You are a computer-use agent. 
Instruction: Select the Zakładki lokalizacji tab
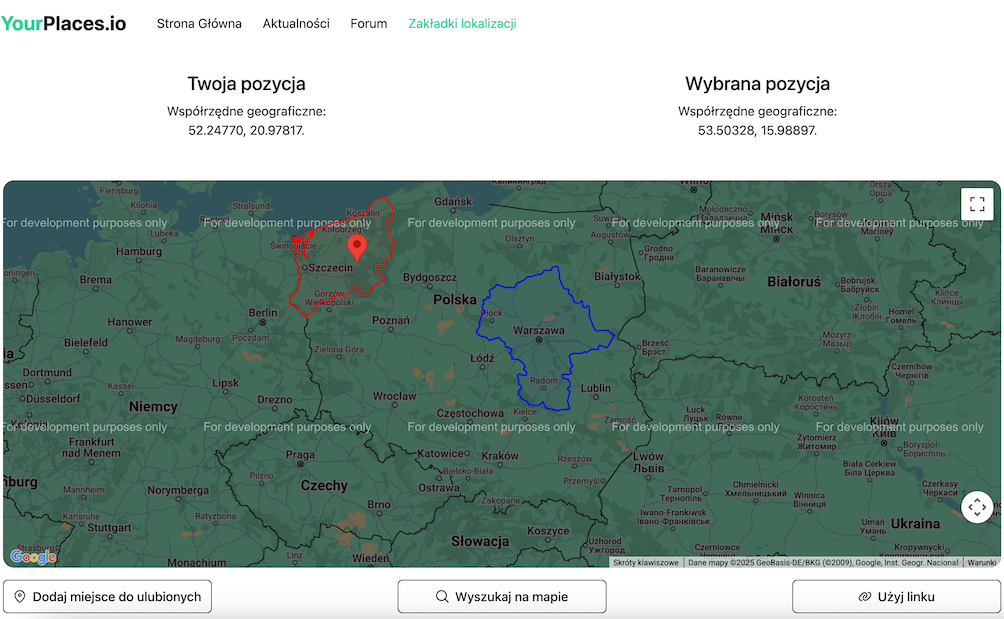click(462, 23)
